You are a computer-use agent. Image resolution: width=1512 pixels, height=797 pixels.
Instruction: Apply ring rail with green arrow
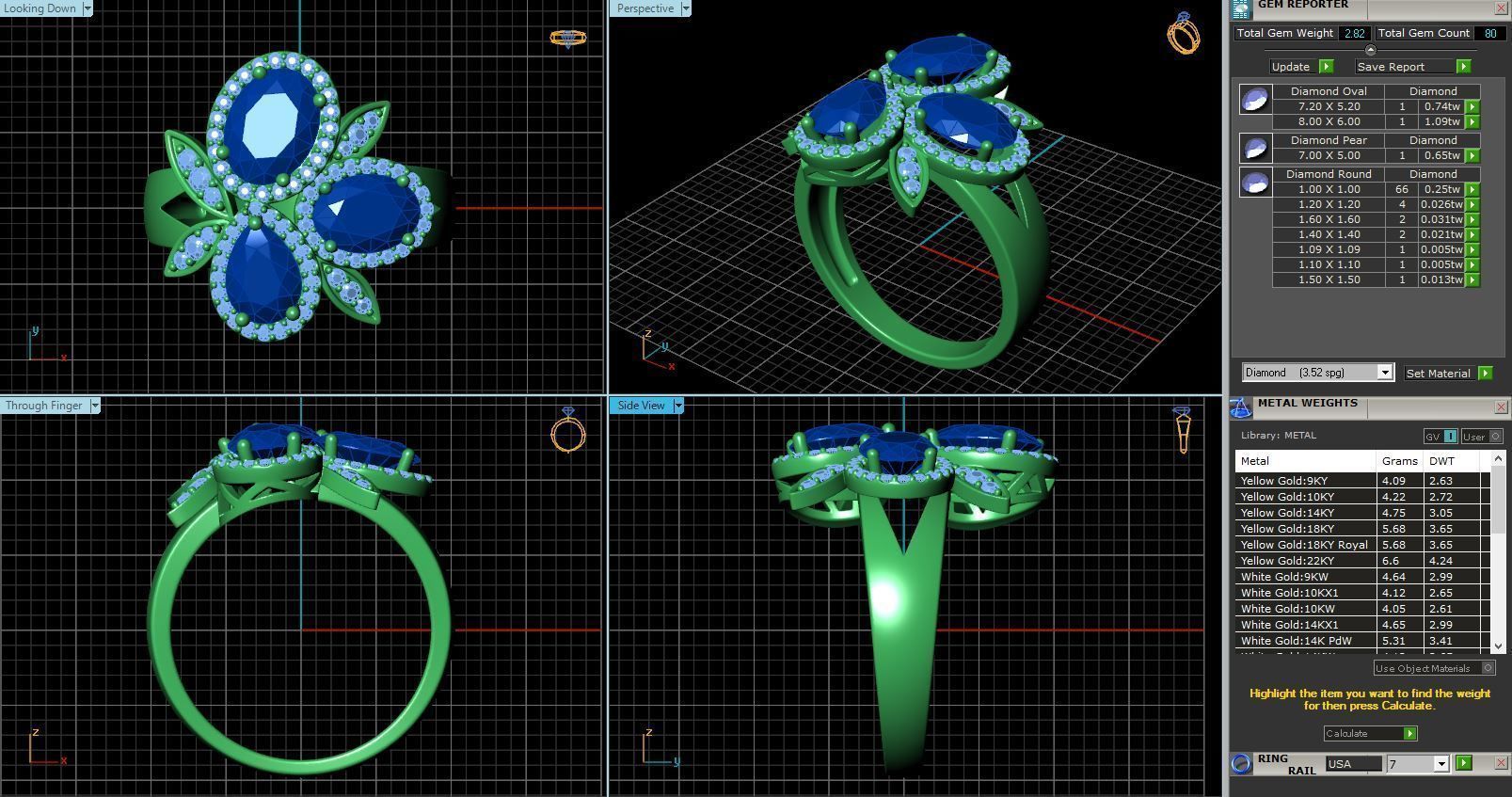click(1463, 763)
